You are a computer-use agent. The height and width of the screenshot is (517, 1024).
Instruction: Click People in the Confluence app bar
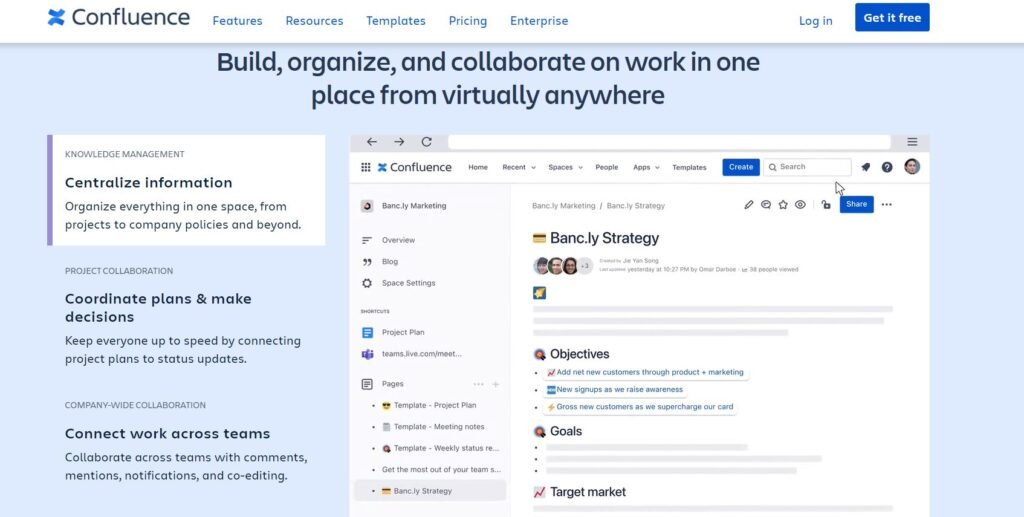[x=607, y=167]
